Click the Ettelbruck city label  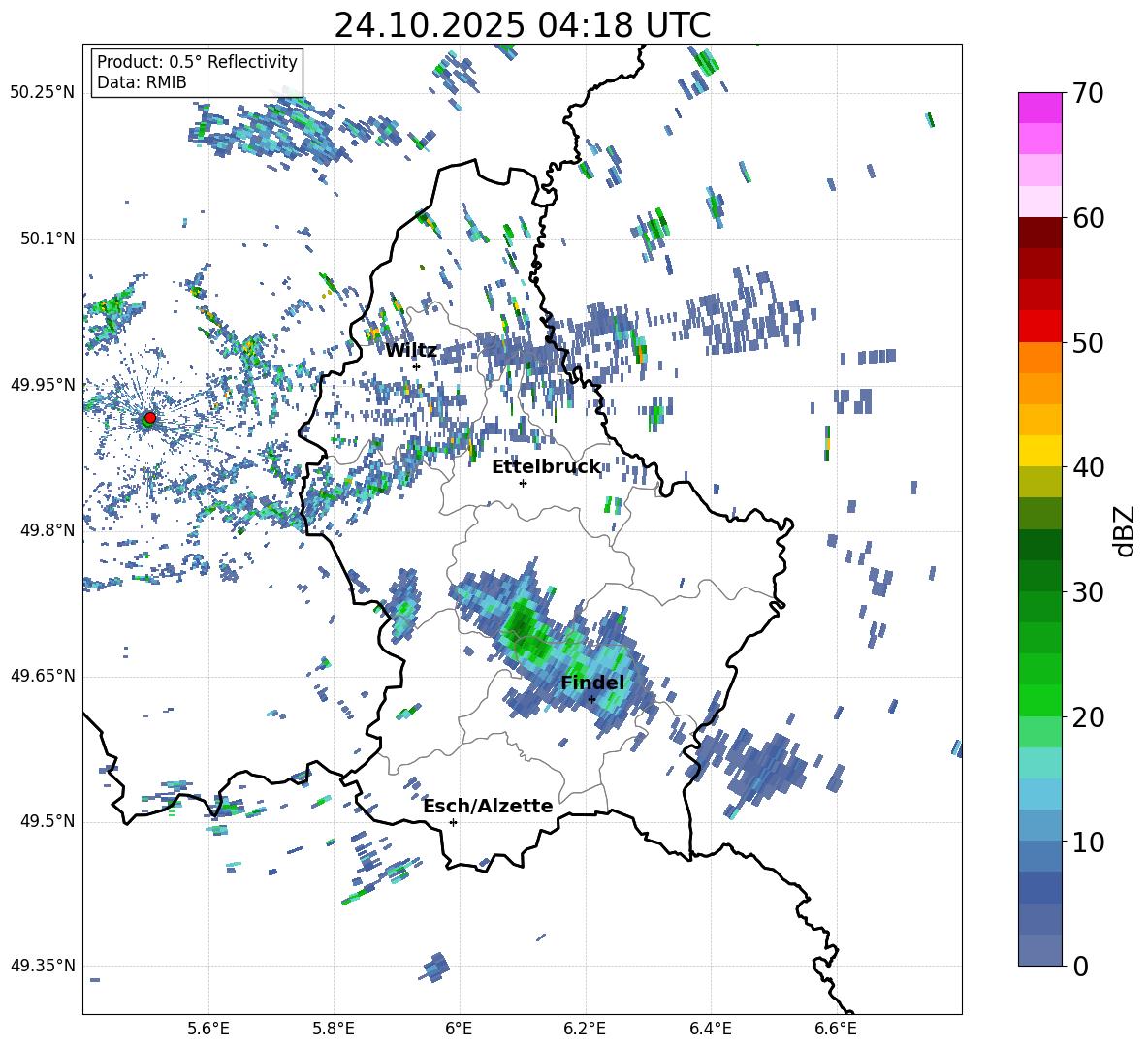pyautogui.click(x=546, y=466)
